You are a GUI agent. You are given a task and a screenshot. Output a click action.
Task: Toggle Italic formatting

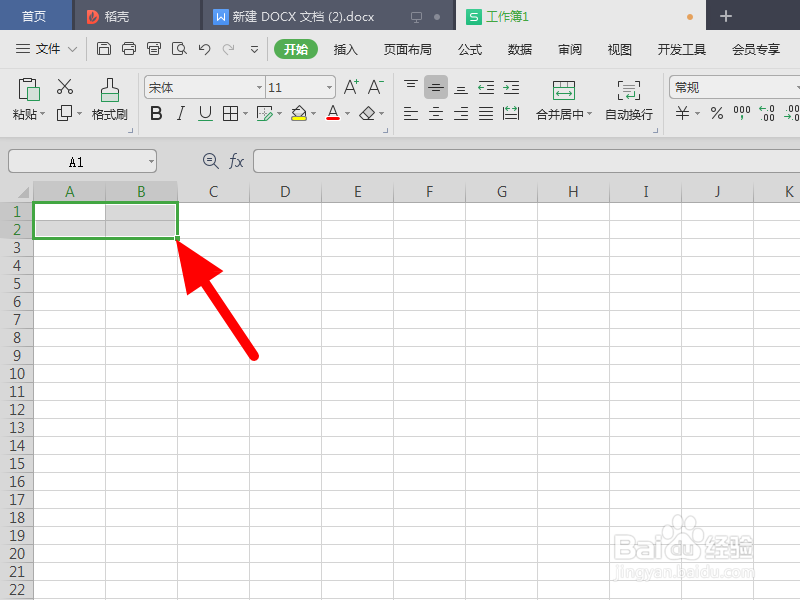(x=181, y=113)
